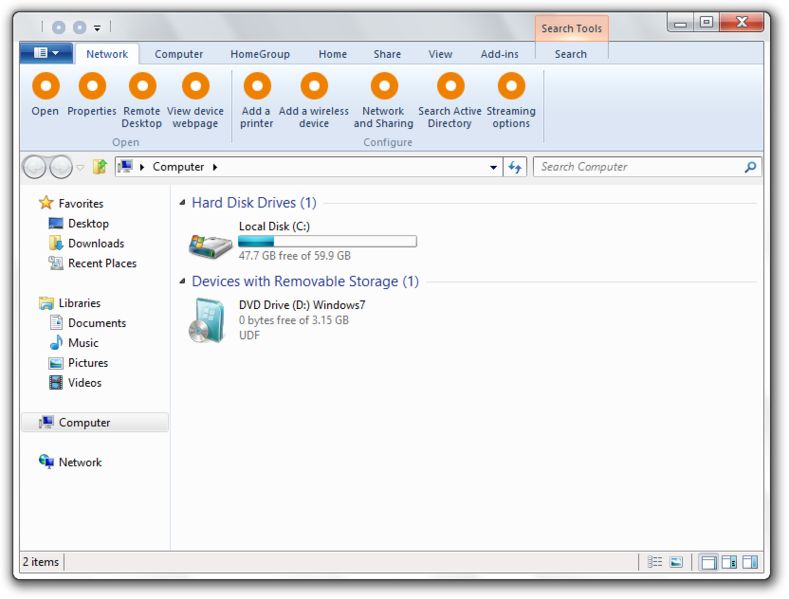Select Network and Sharing ribbon icon
The height and width of the screenshot is (599, 789).
coord(384,86)
